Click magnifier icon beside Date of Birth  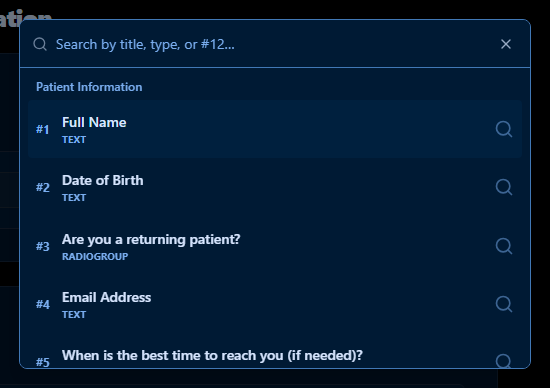click(504, 187)
